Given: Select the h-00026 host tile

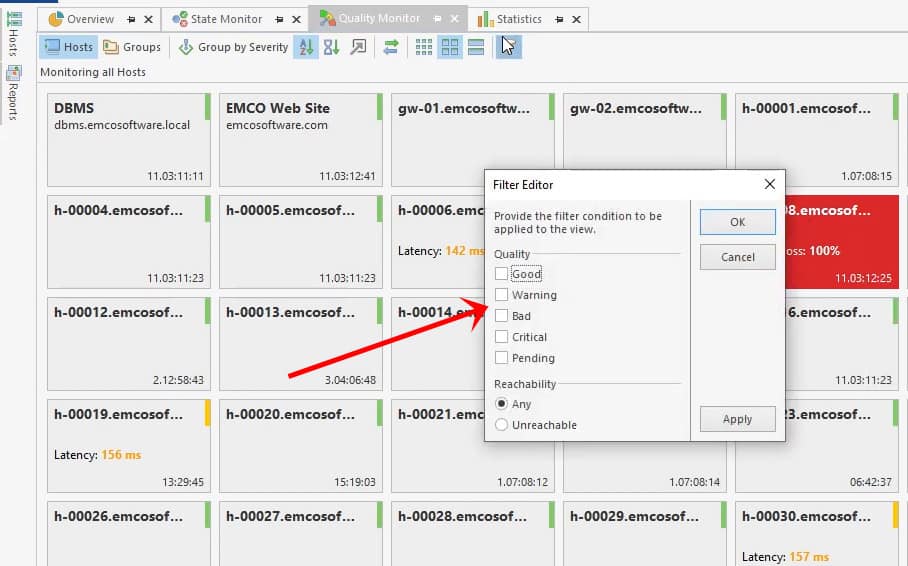Looking at the screenshot, I should [x=129, y=533].
